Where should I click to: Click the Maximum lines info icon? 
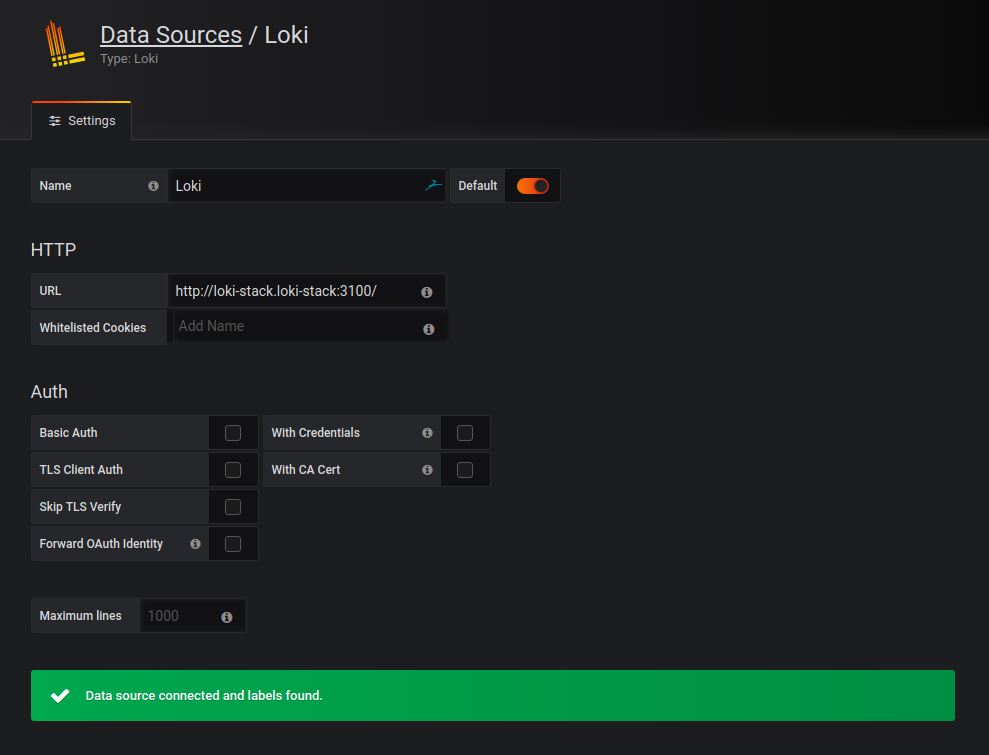click(227, 617)
